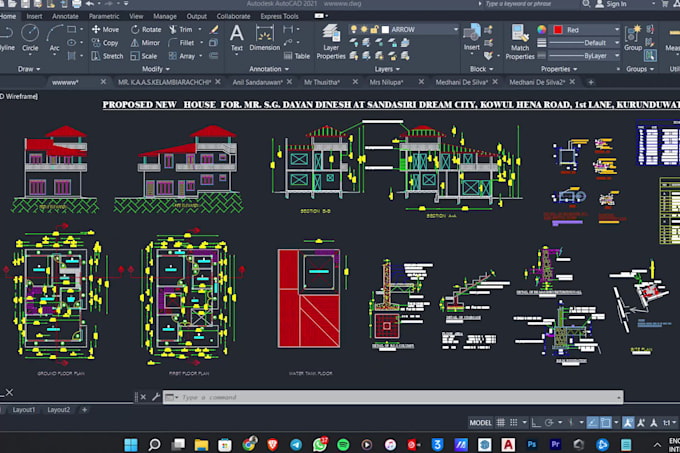The height and width of the screenshot is (453, 680).
Task: Open the Insert ribbon tab
Action: pyautogui.click(x=34, y=16)
